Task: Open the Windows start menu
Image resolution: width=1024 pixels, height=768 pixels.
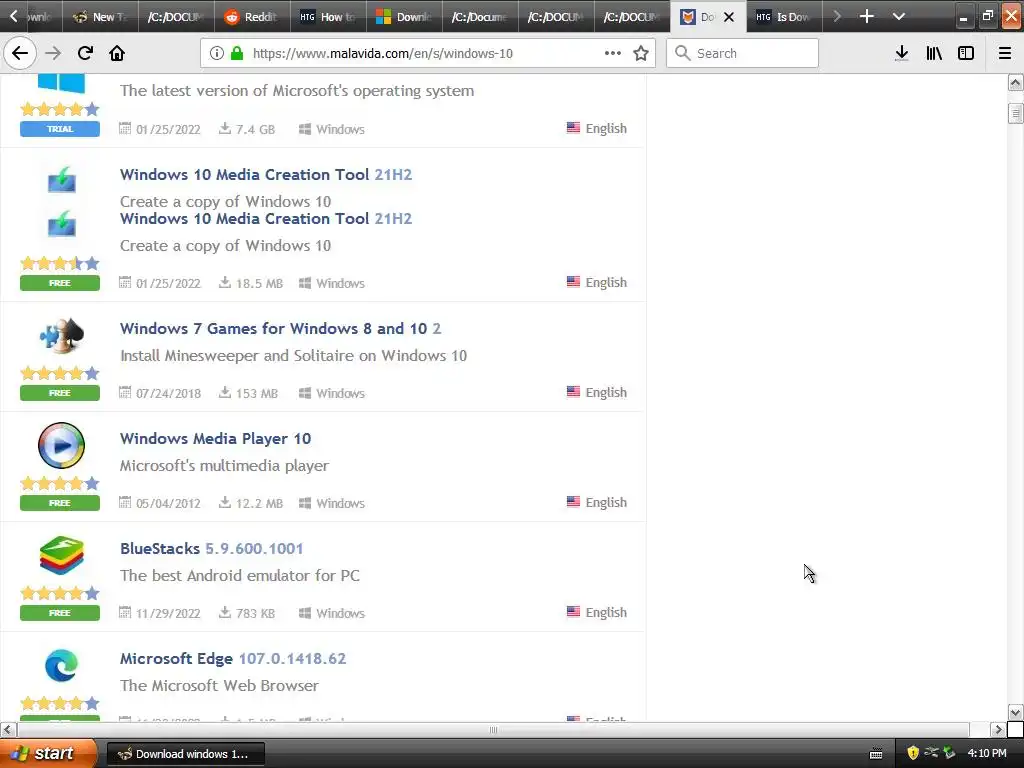Action: [49, 753]
